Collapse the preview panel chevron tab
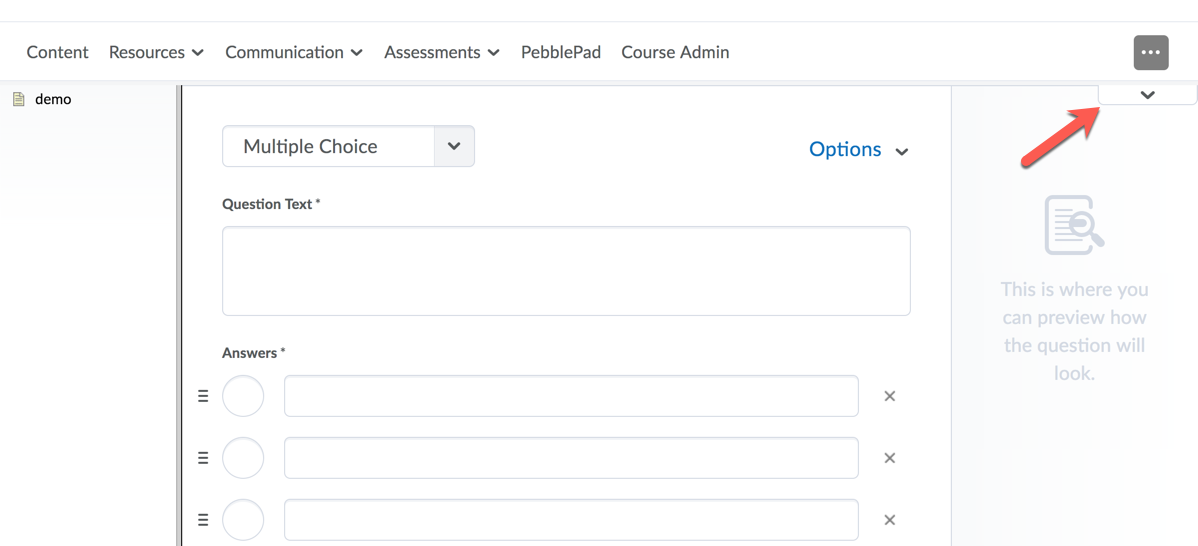Screen dimensions: 1198x546 [x=1147, y=95]
